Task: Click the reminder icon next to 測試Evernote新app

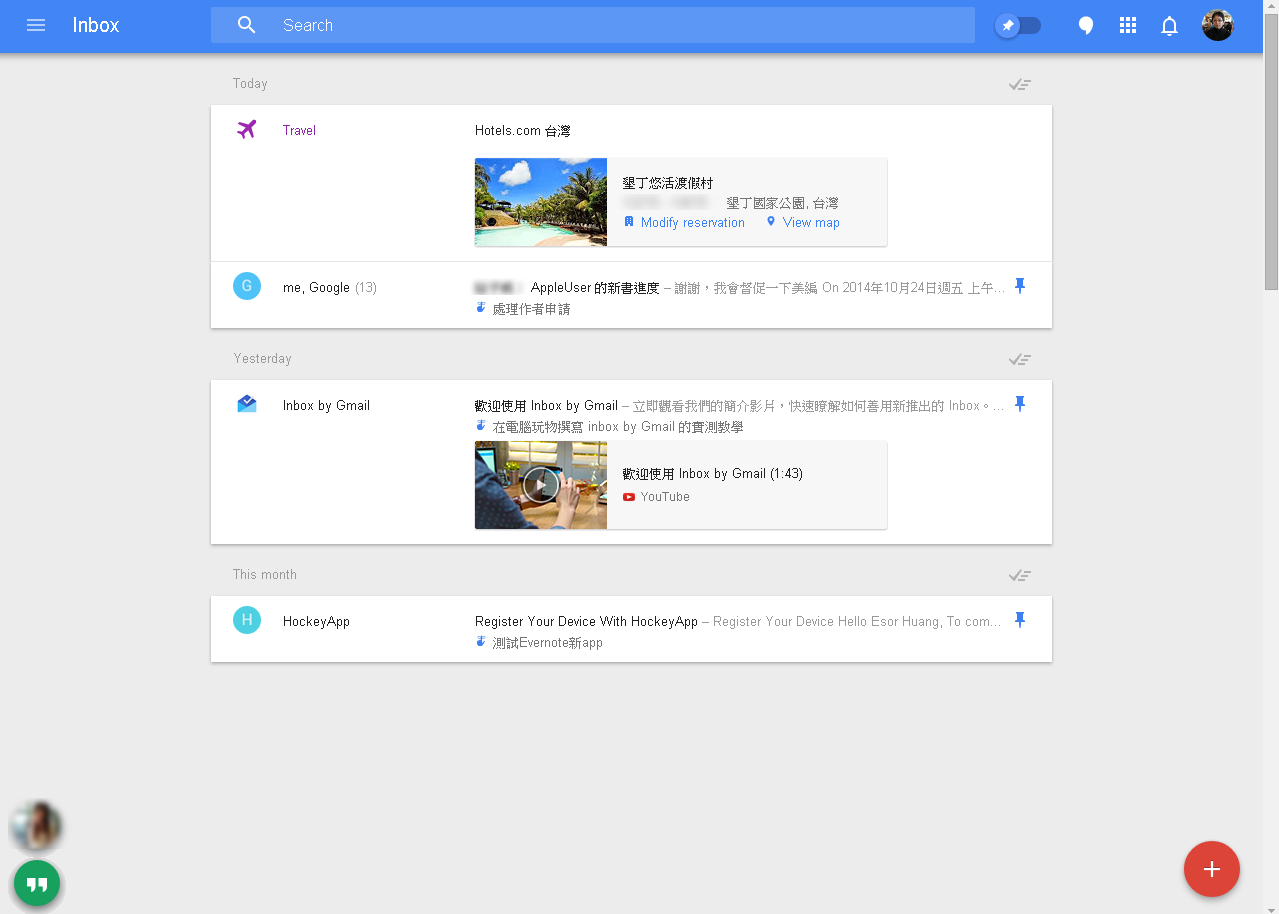Action: pos(481,641)
